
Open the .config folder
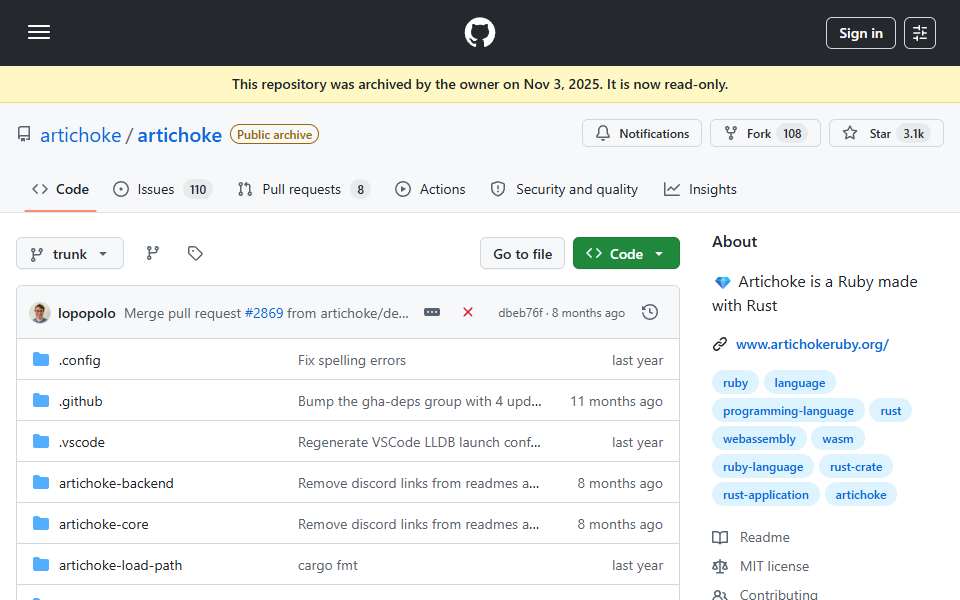click(x=80, y=360)
